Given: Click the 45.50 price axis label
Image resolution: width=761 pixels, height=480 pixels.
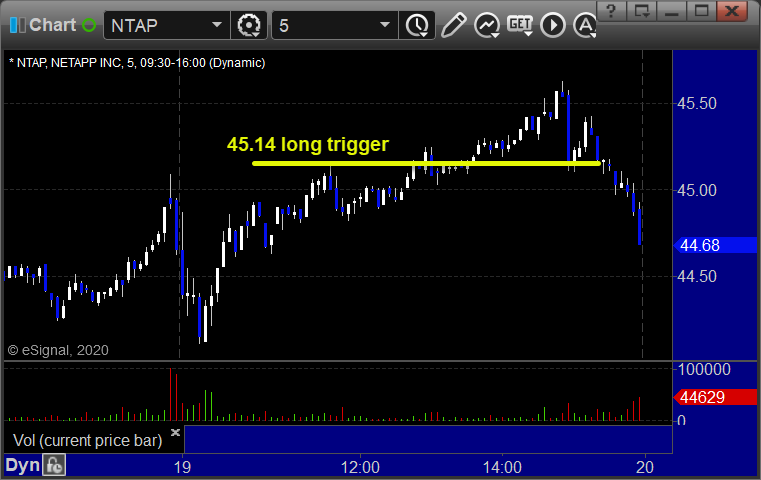Looking at the screenshot, I should tap(697, 103).
